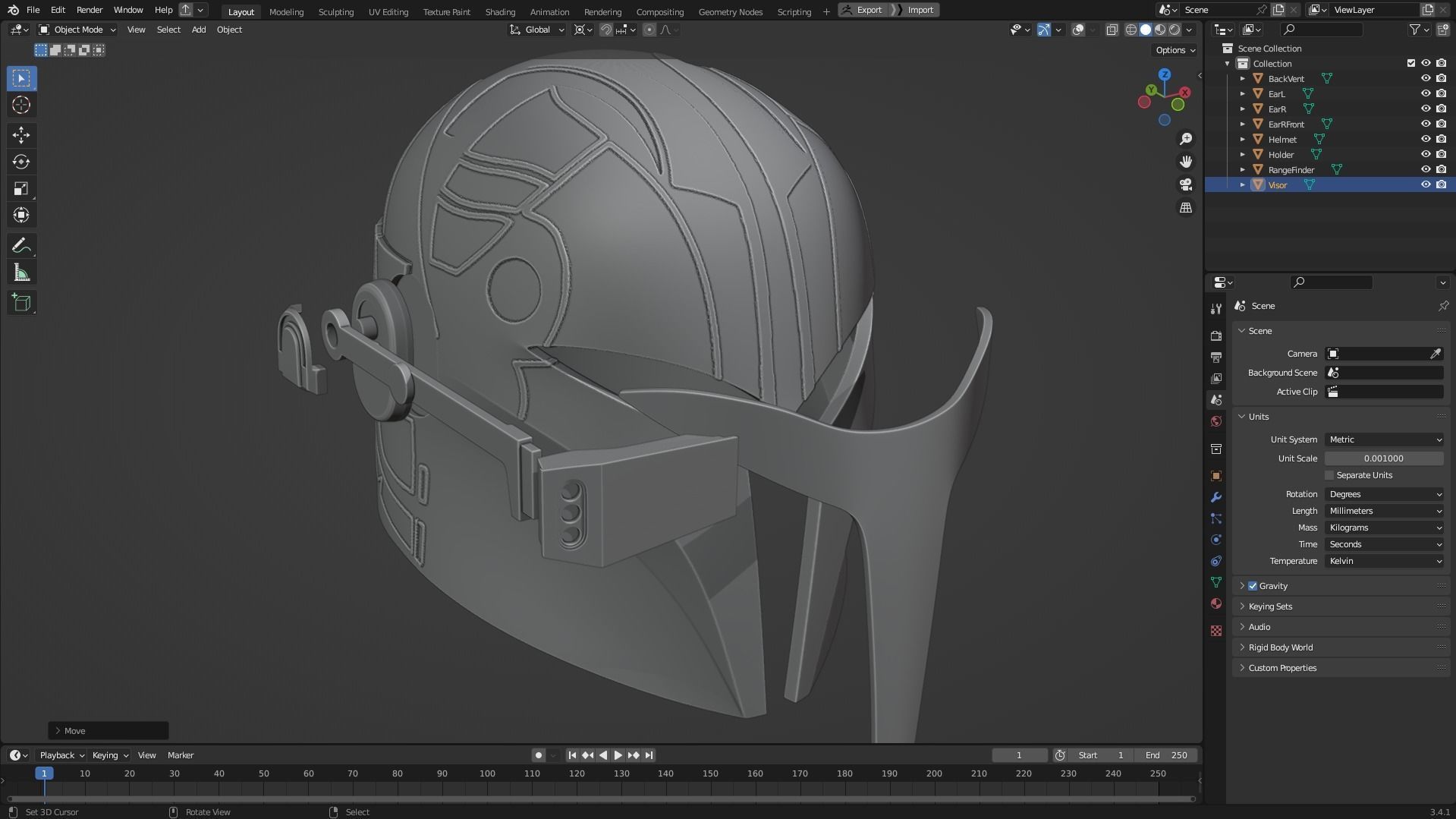Hide the EarL object in viewport
Screen dimensions: 1456x819
[x=1426, y=93]
